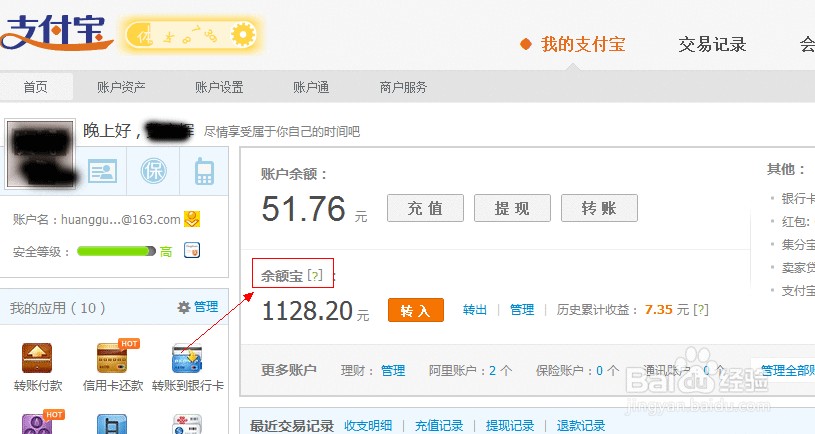The width and height of the screenshot is (815, 434).
Task: Click the 转出 link for 余额宝
Action: pyautogui.click(x=475, y=310)
